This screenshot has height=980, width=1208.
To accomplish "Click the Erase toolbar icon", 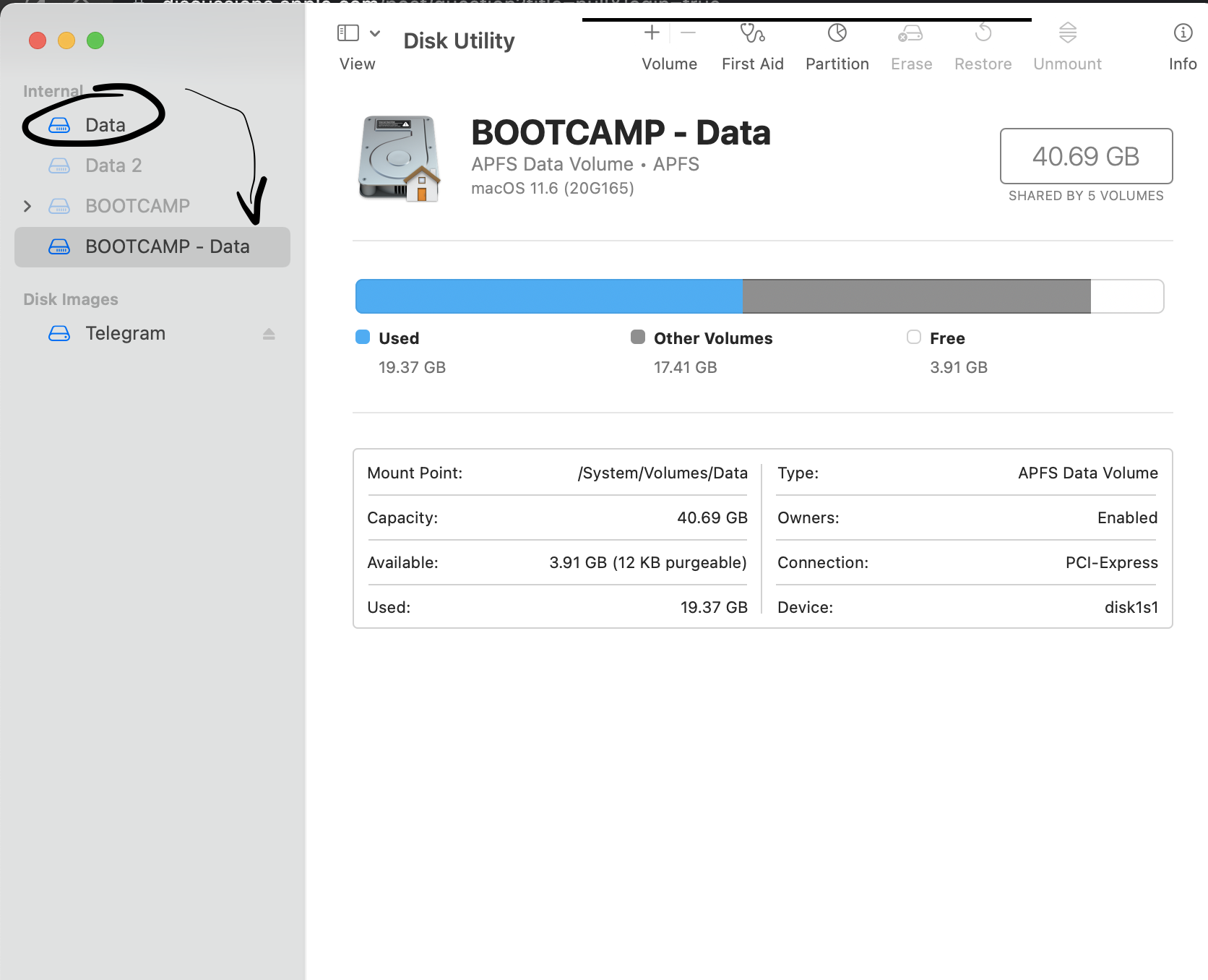I will point(911,43).
